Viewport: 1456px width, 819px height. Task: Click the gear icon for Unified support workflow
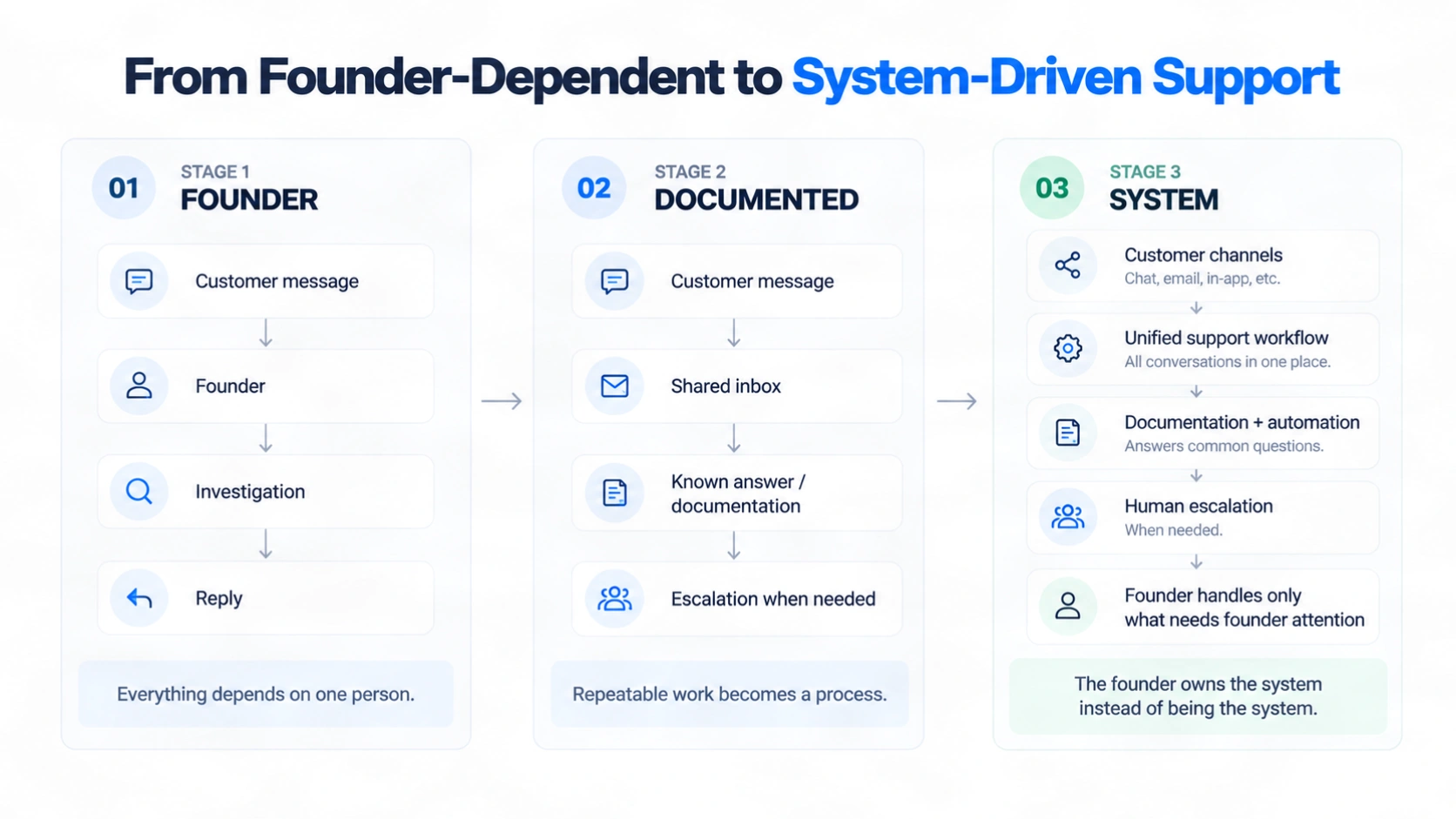[x=1068, y=348]
